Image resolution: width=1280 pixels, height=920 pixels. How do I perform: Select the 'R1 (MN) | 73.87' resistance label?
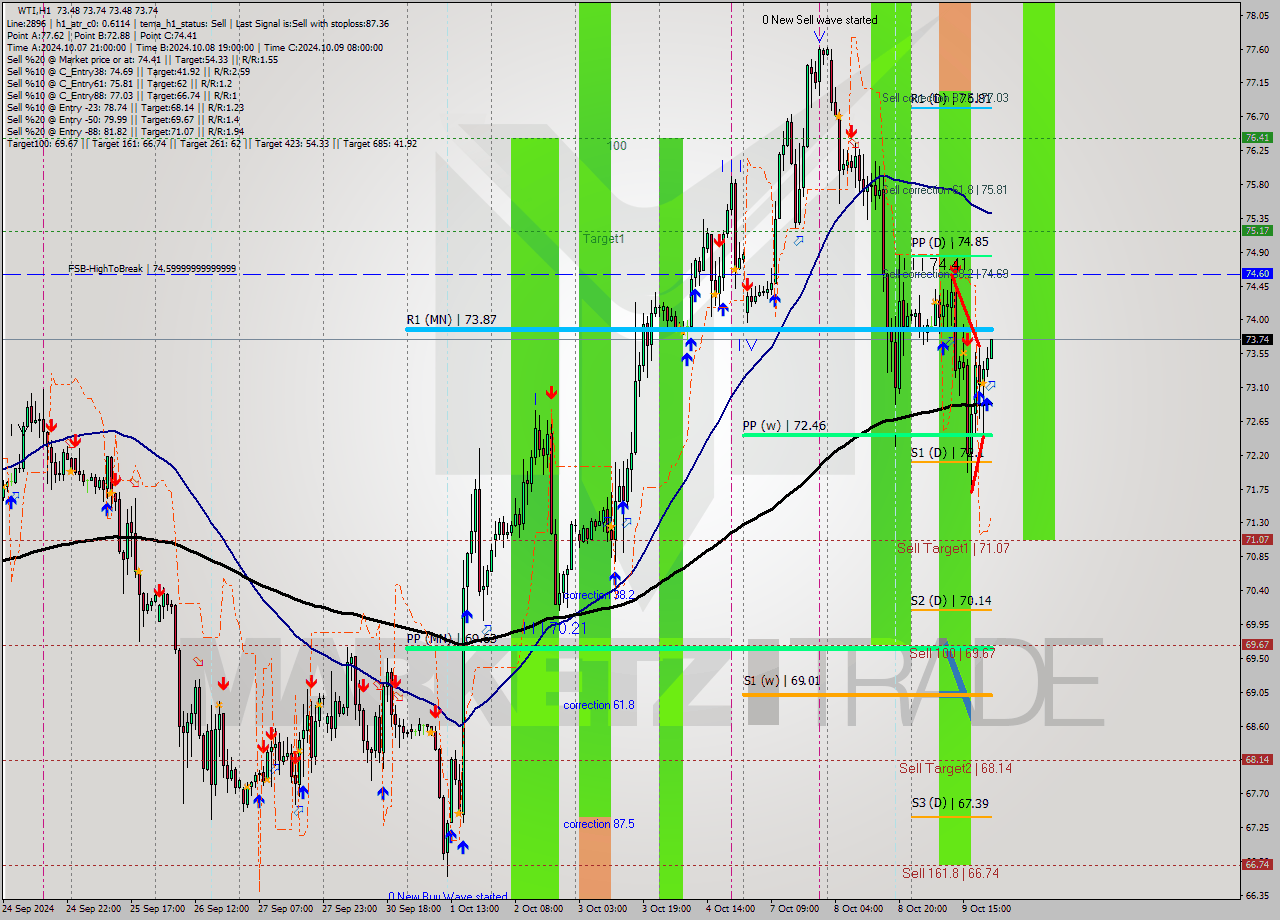click(x=451, y=319)
